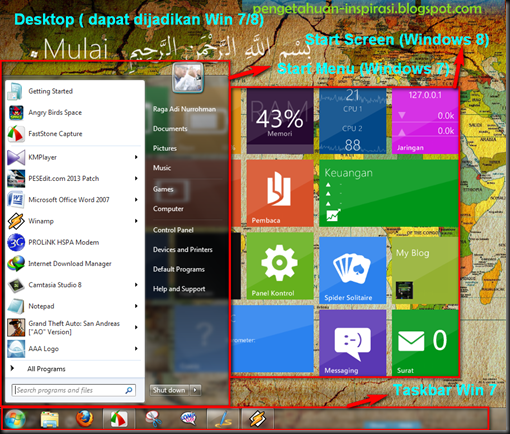Launch the Spider Solitaire tile

click(352, 270)
